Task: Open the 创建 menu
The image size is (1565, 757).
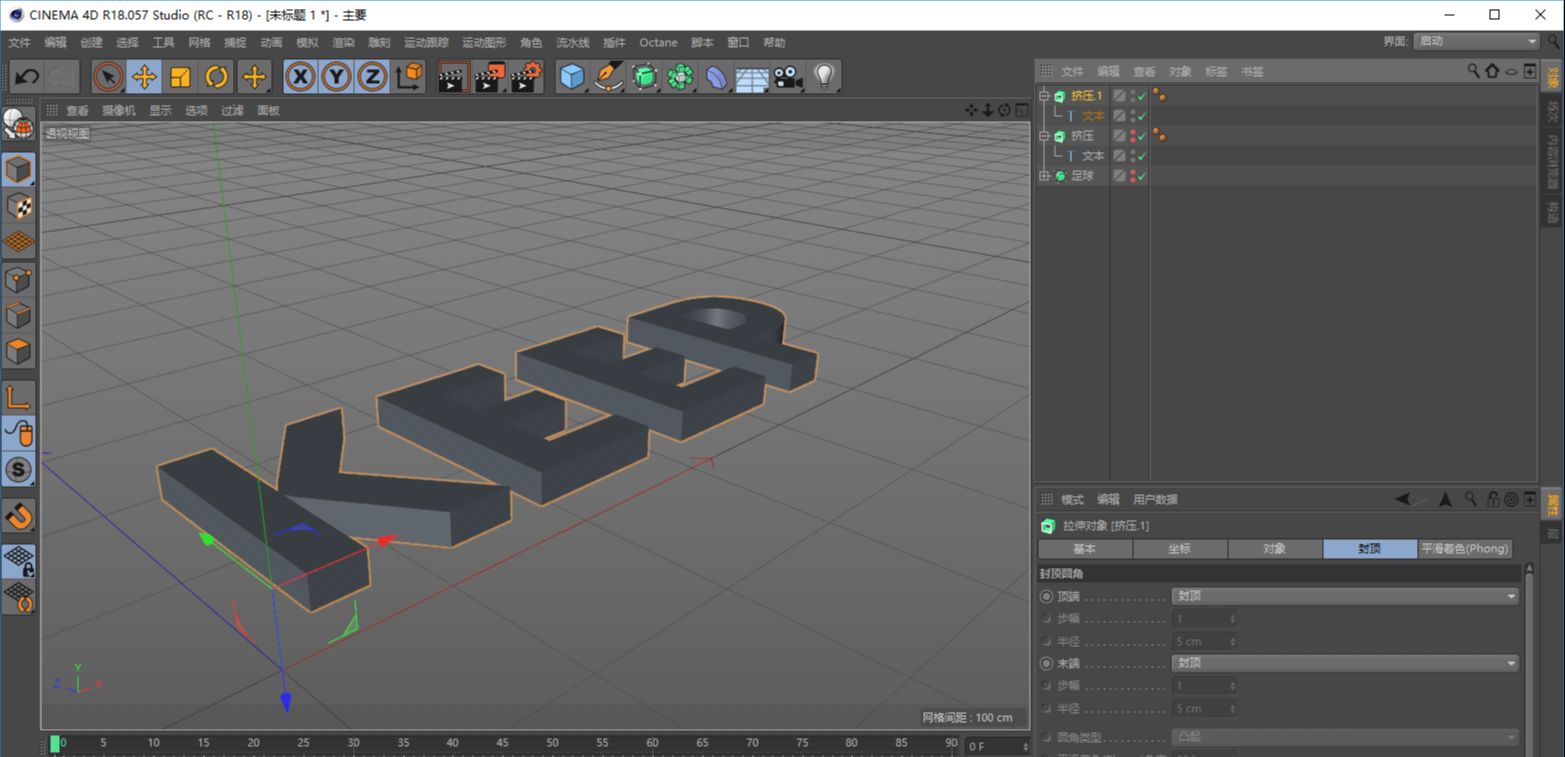Action: click(91, 42)
